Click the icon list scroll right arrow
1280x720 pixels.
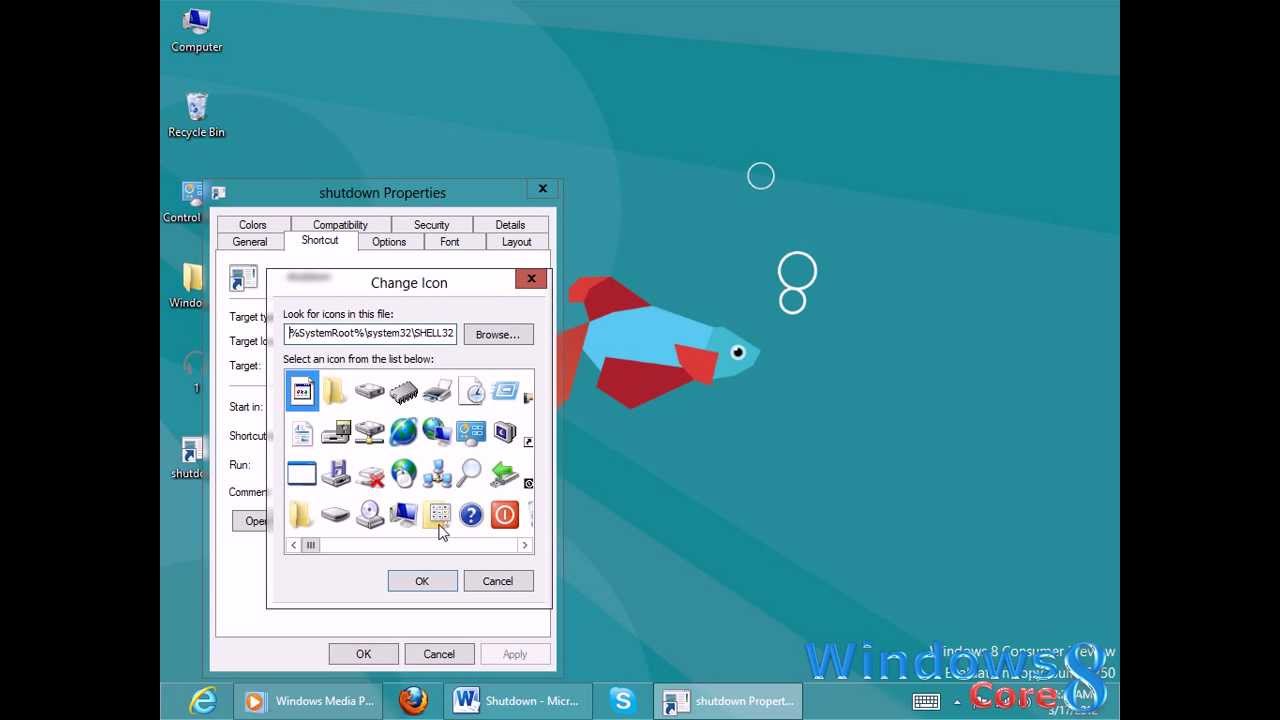[x=524, y=545]
